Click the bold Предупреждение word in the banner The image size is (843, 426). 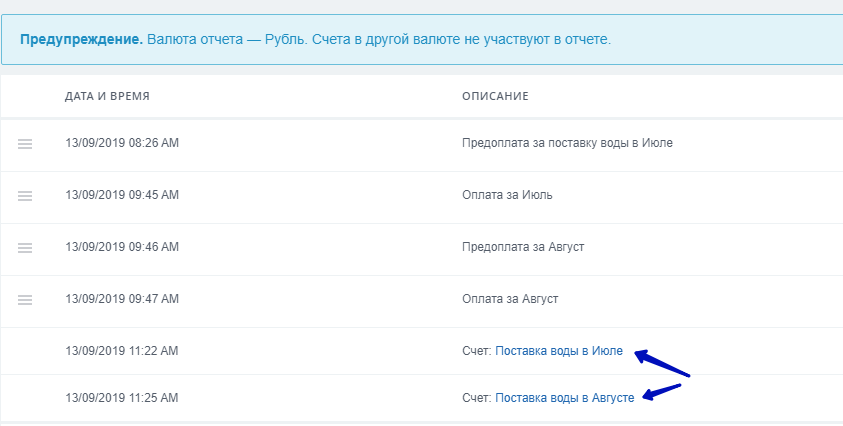coord(81,40)
